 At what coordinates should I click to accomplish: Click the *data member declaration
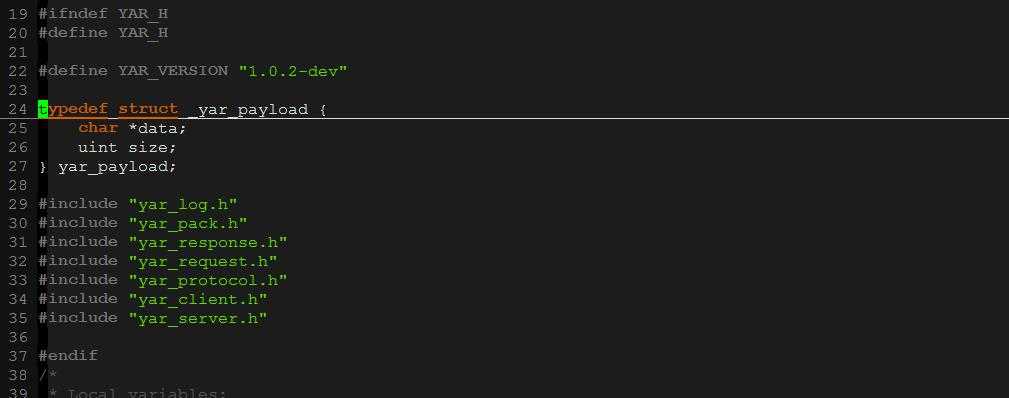tap(158, 128)
